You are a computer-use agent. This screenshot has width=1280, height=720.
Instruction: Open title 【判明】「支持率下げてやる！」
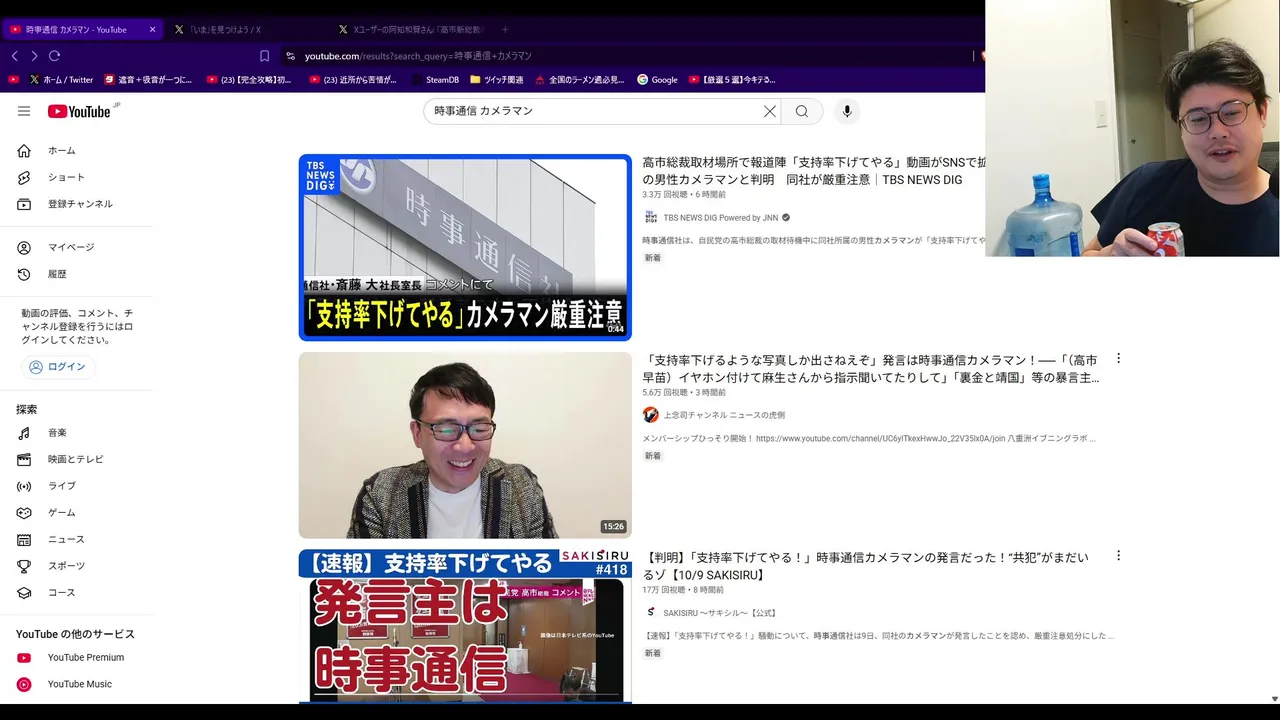point(866,566)
